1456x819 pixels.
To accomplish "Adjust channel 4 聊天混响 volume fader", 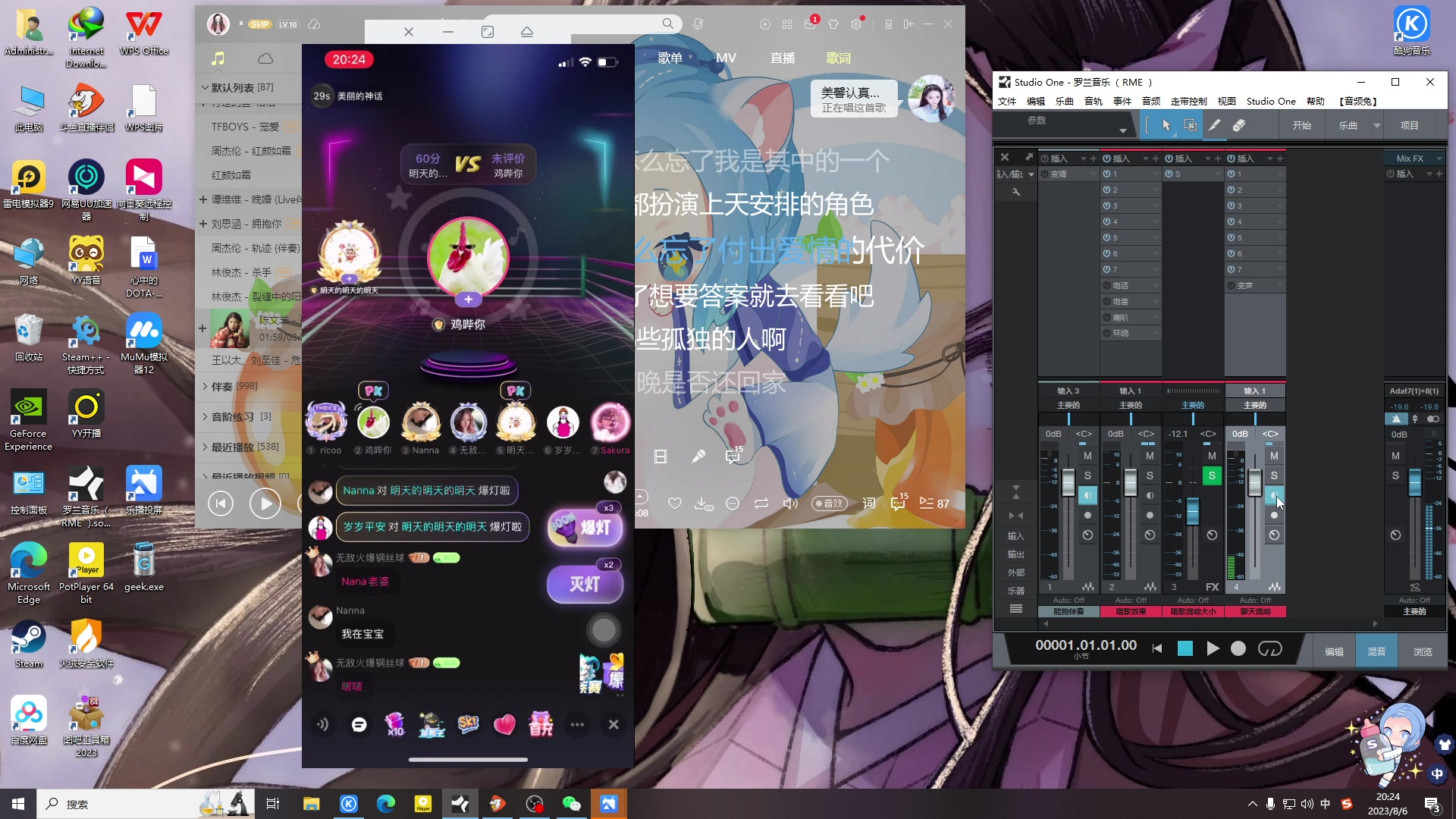I will (x=1255, y=482).
